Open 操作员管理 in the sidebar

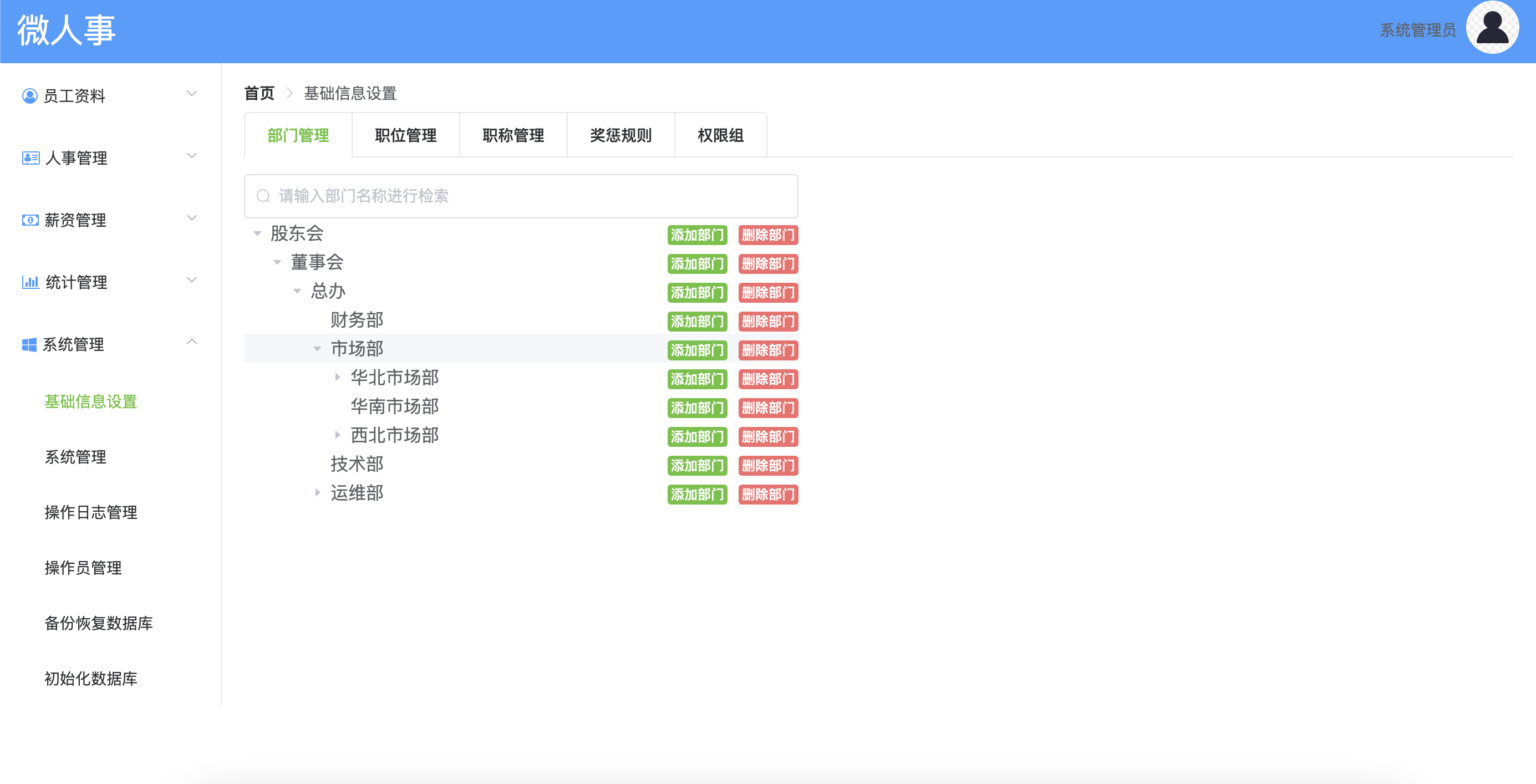tap(83, 568)
